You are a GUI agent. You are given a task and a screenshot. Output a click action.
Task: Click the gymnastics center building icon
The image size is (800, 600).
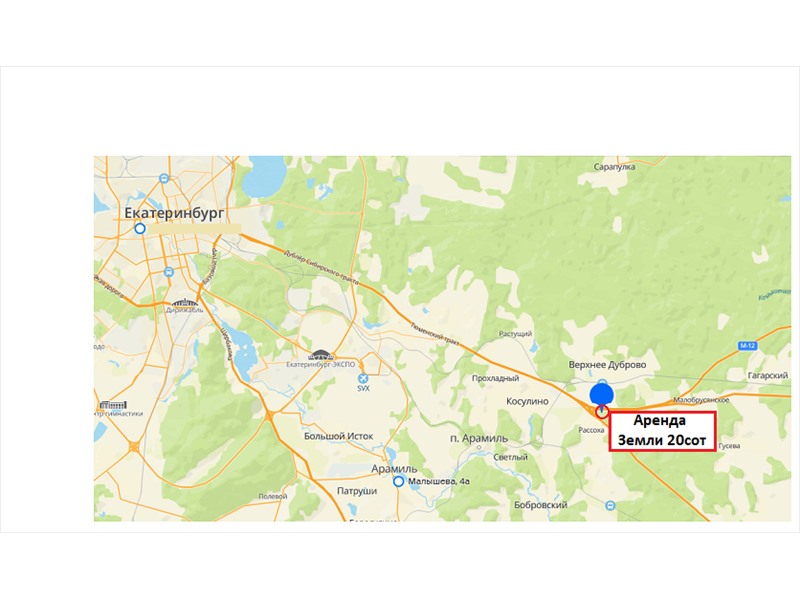113,406
